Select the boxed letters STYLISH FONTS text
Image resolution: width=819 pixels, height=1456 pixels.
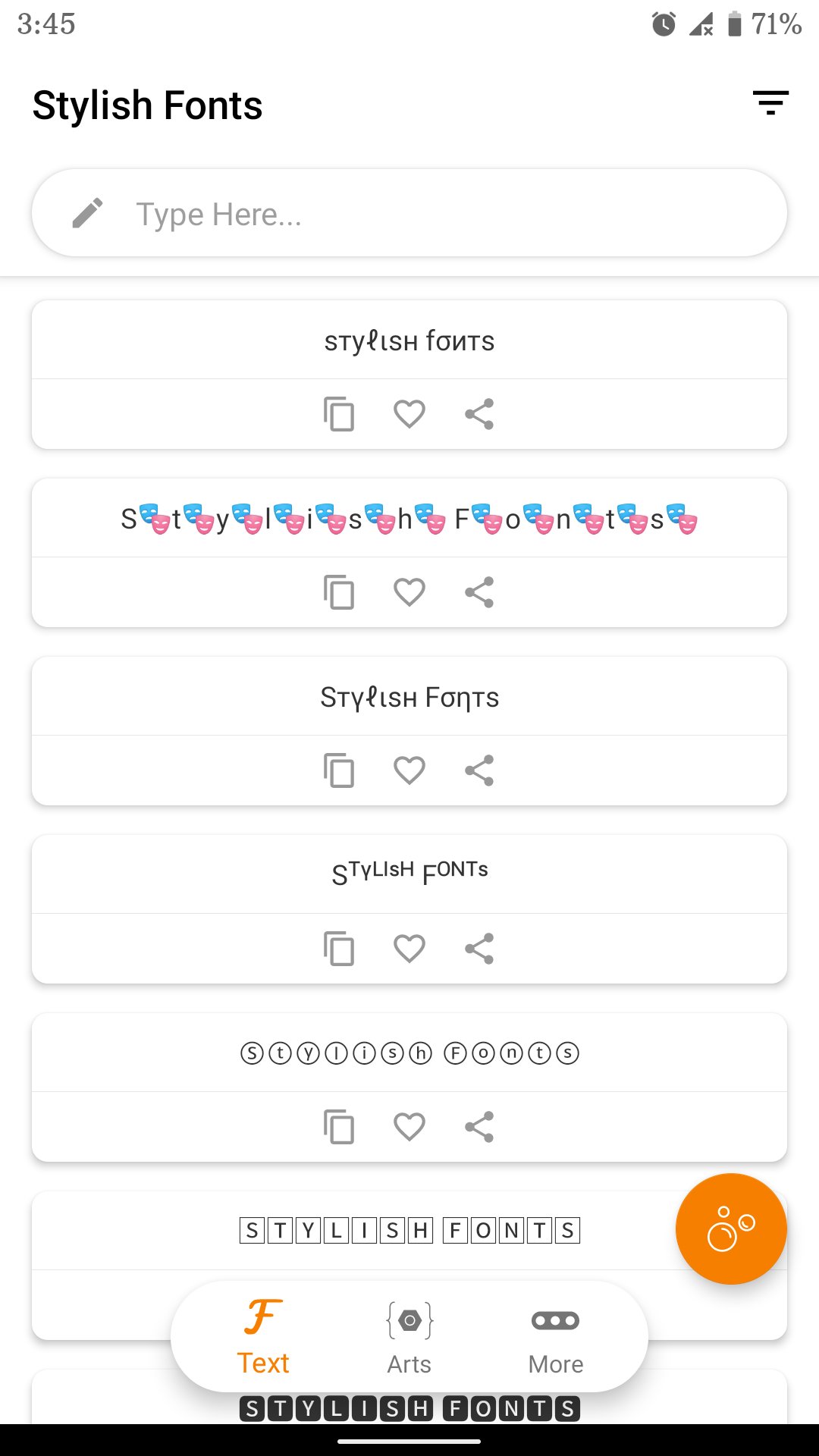click(x=409, y=1230)
